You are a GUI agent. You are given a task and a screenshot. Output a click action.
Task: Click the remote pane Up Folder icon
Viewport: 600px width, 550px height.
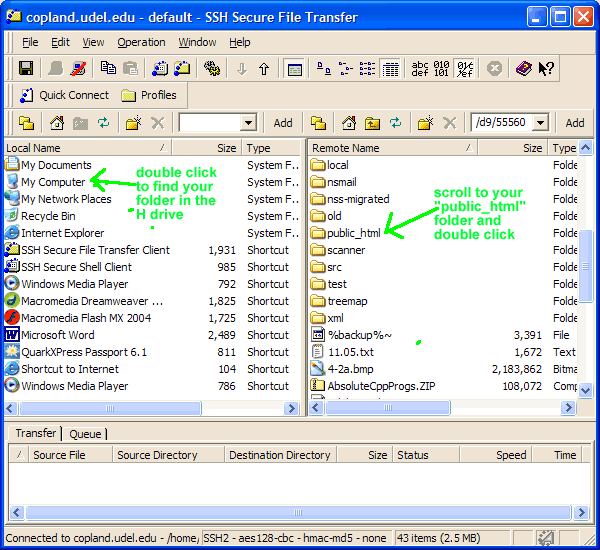click(x=372, y=123)
